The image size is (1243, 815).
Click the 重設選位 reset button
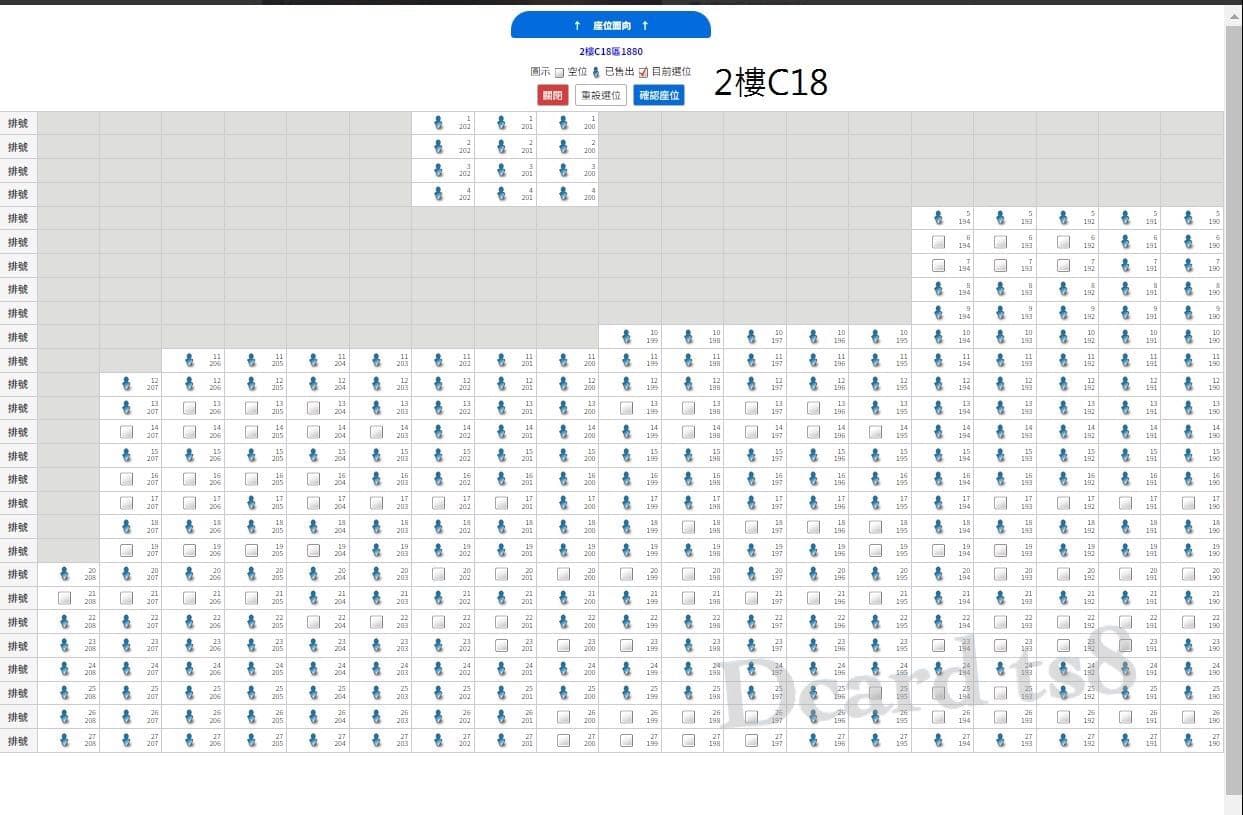point(601,95)
